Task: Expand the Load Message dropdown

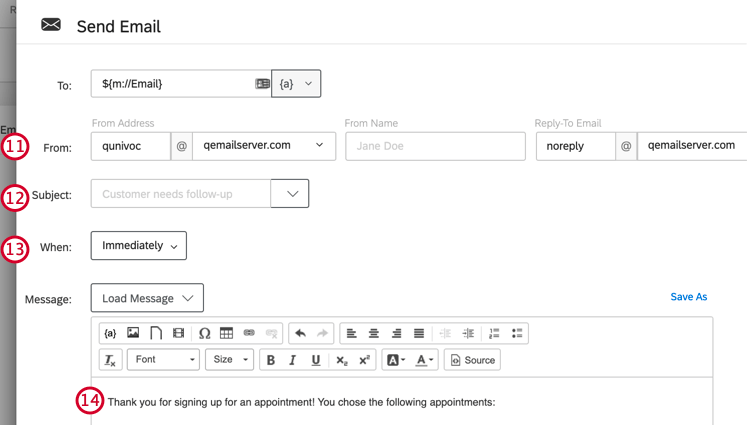Action: 147,298
